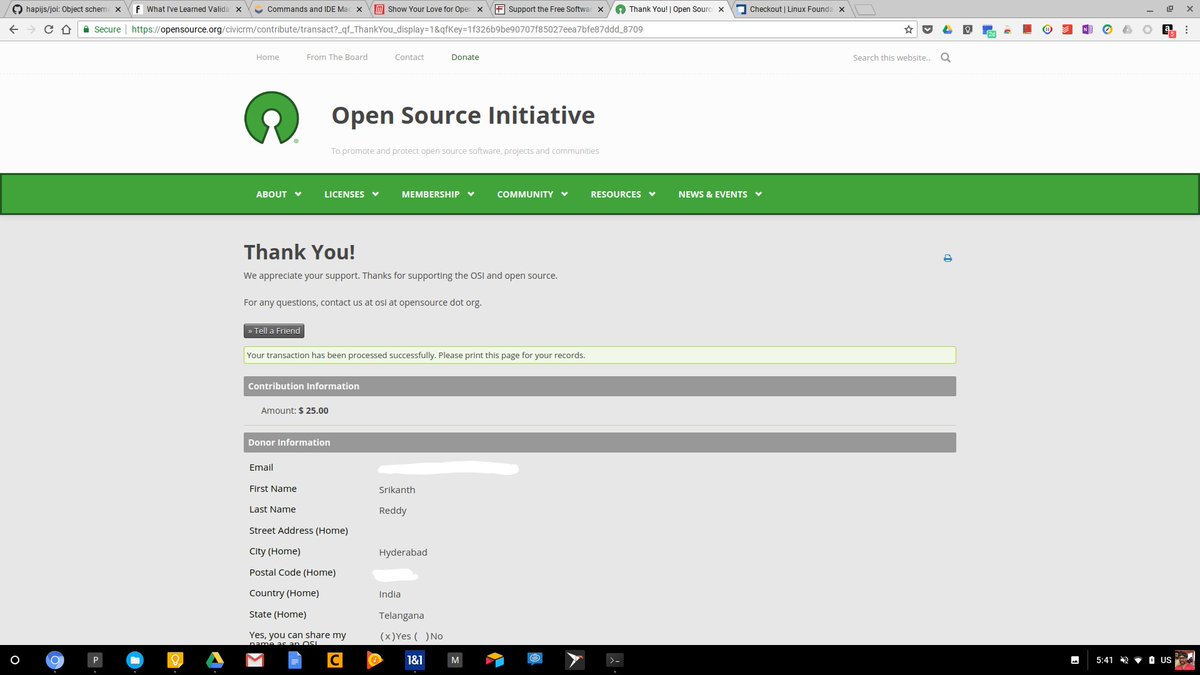This screenshot has width=1200, height=675.
Task: Expand the RESOURCES dropdown menu
Action: pyautogui.click(x=623, y=194)
